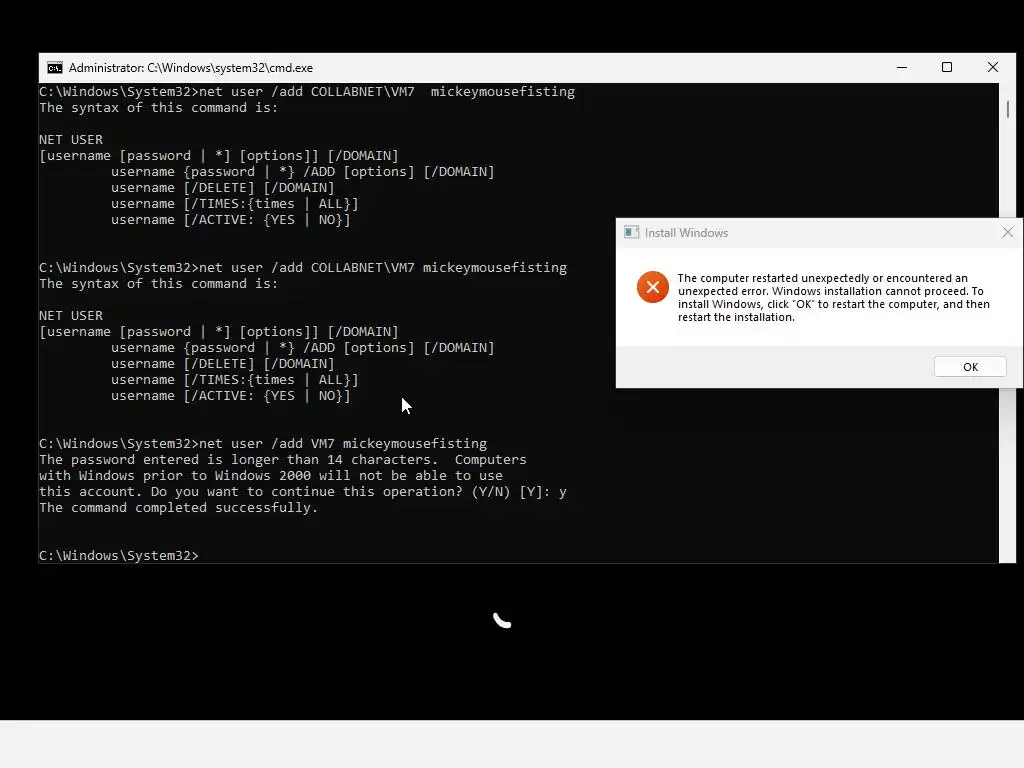Viewport: 1024px width, 768px height.
Task: Click the cmd window vertical scrollbar thumb
Action: click(1008, 109)
